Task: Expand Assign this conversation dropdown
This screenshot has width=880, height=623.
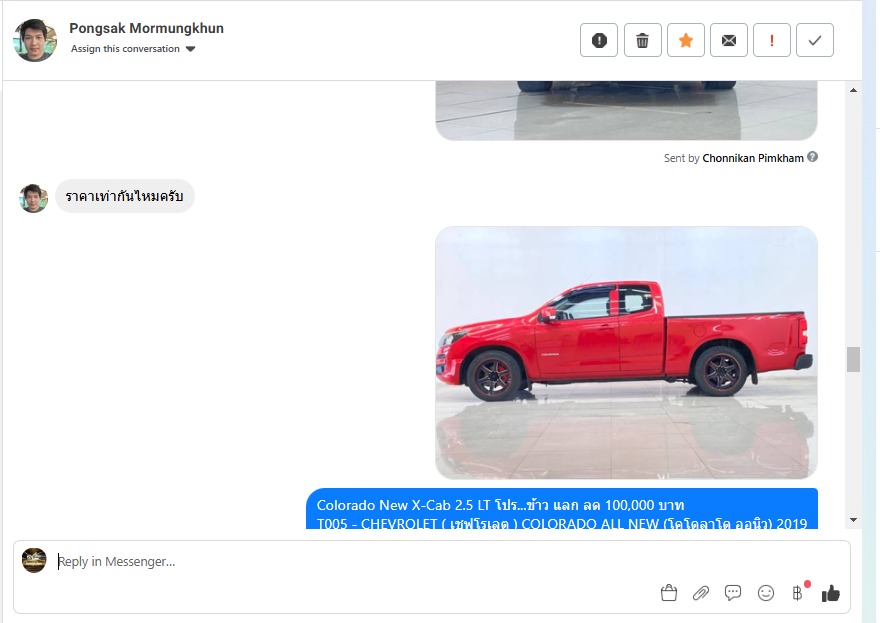Action: 133,49
